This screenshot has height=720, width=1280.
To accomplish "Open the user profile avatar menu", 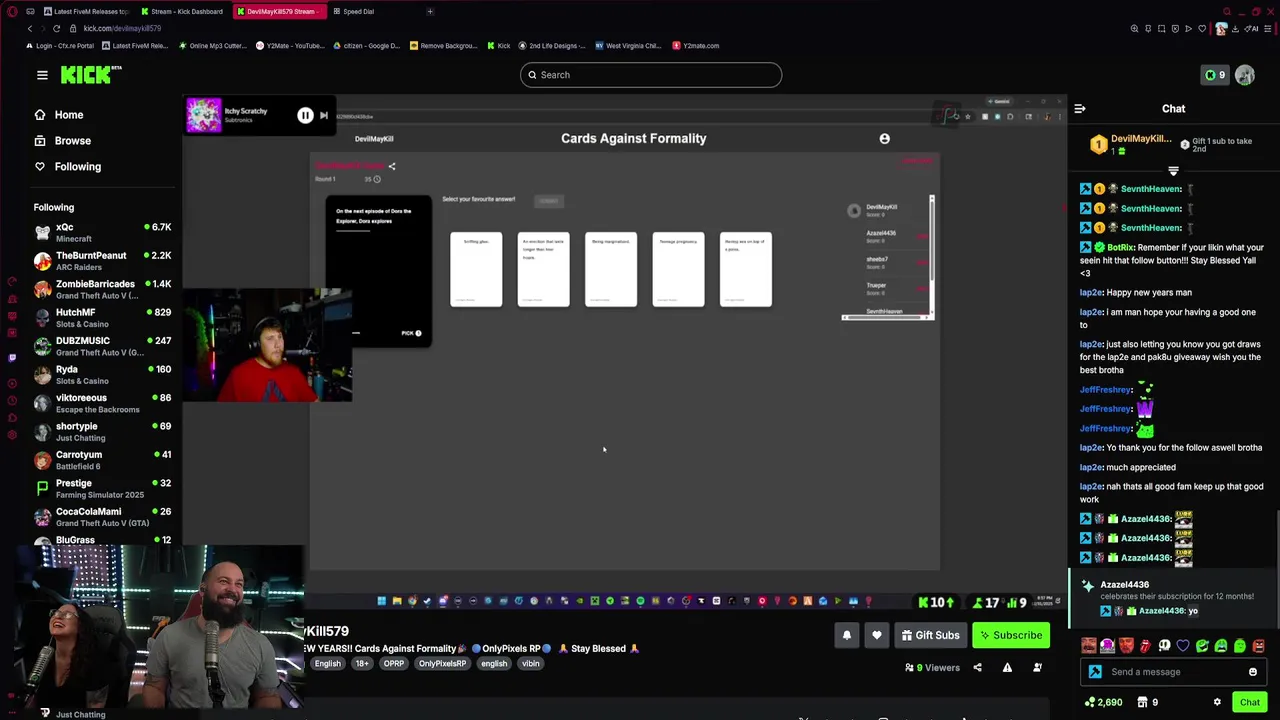I will (1245, 75).
